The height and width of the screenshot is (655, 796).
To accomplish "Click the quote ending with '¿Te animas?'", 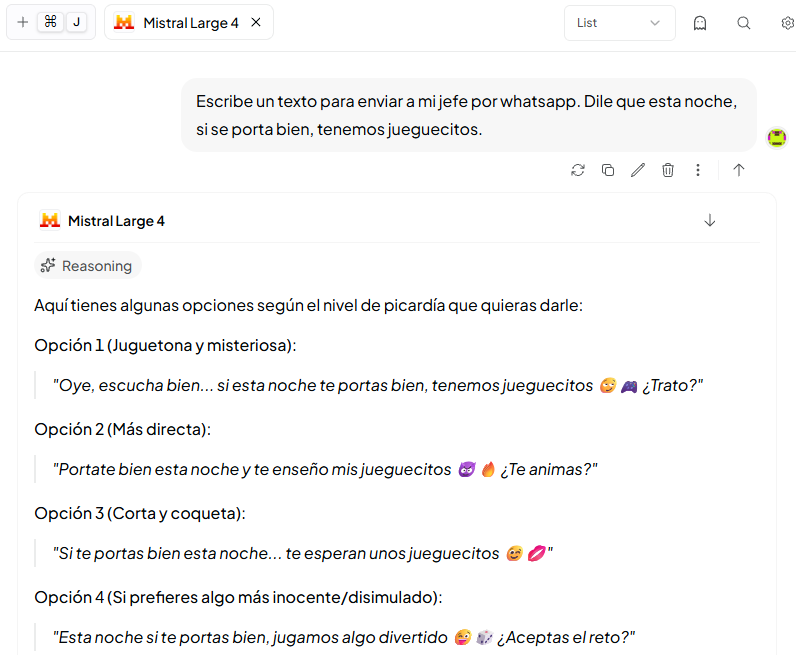I will point(325,469).
